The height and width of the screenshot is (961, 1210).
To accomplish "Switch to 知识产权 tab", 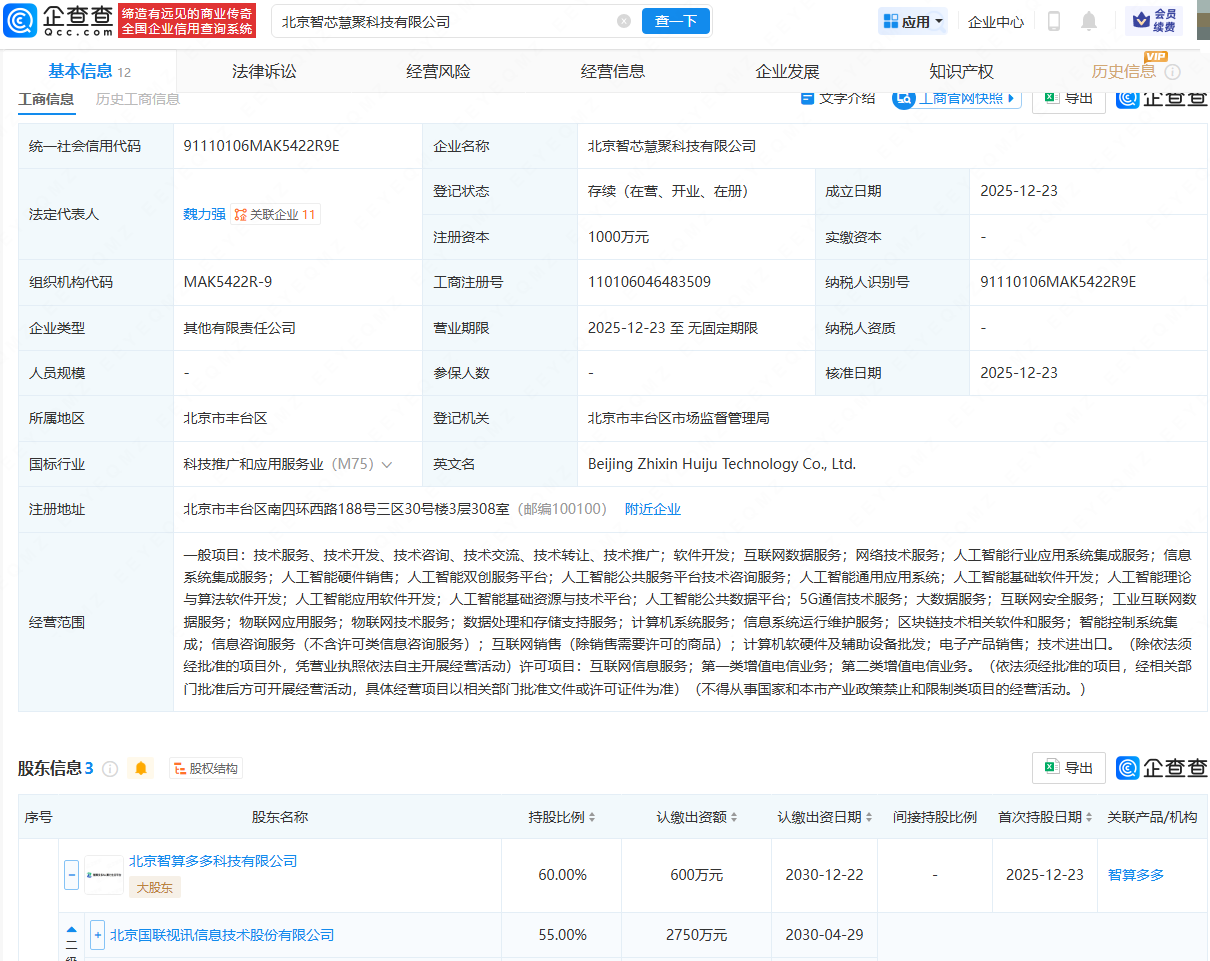I will 961,71.
